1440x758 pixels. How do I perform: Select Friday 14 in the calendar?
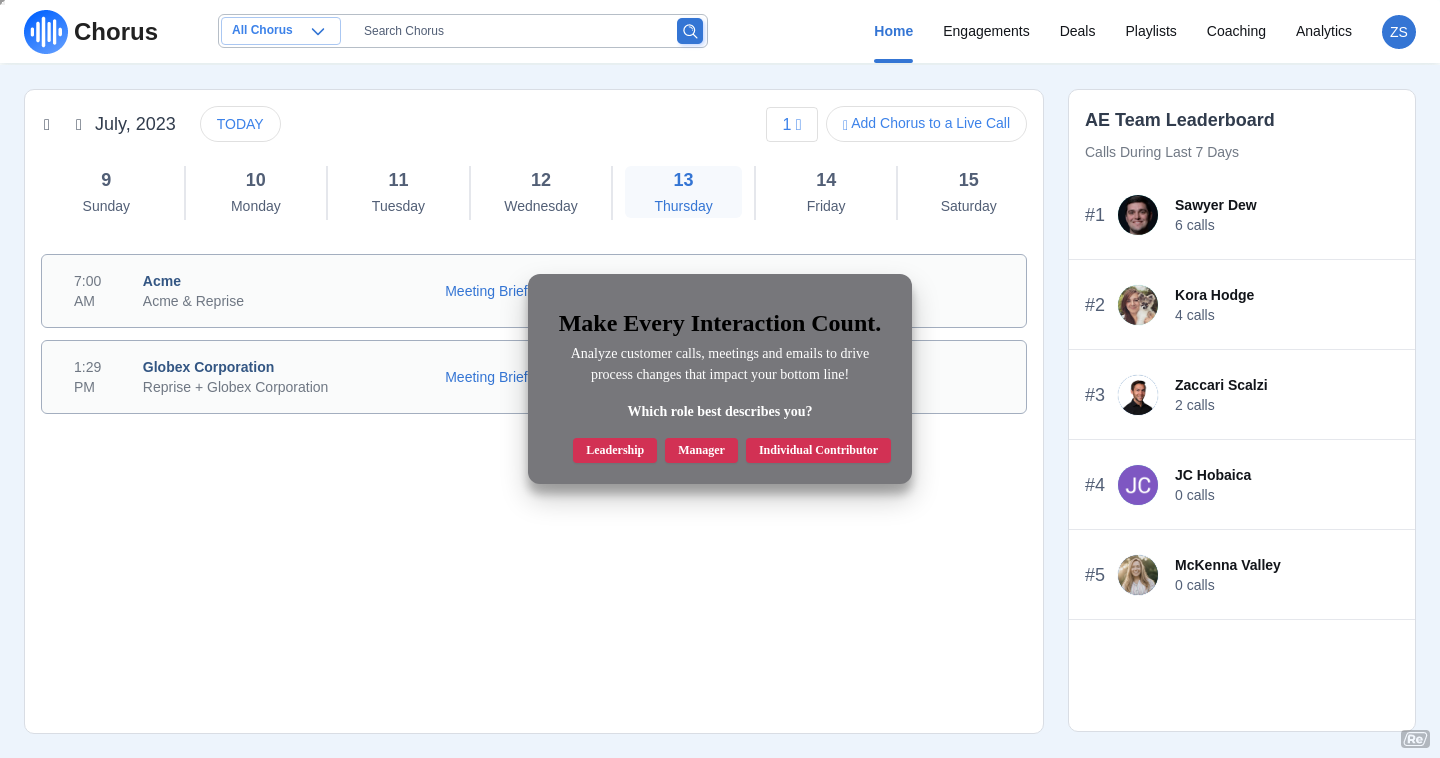(825, 192)
